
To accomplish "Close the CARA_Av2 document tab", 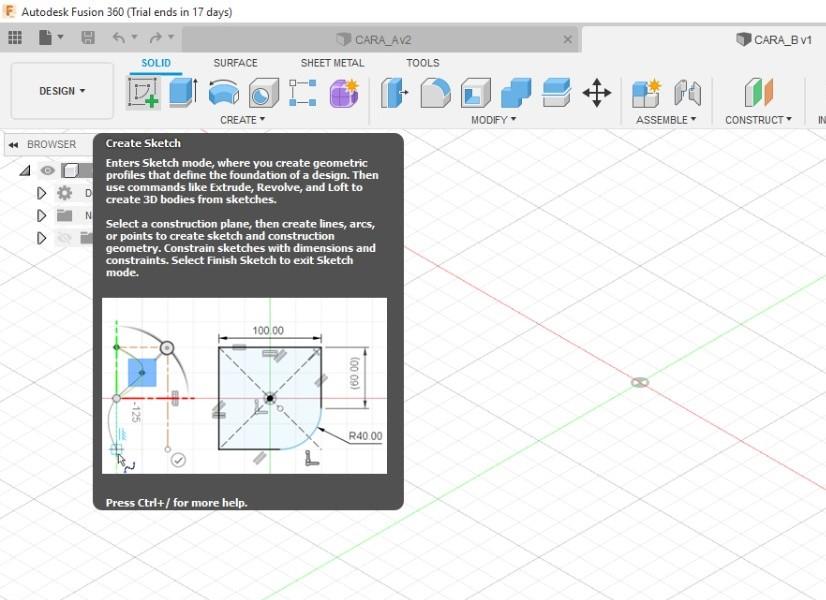I will tap(567, 40).
